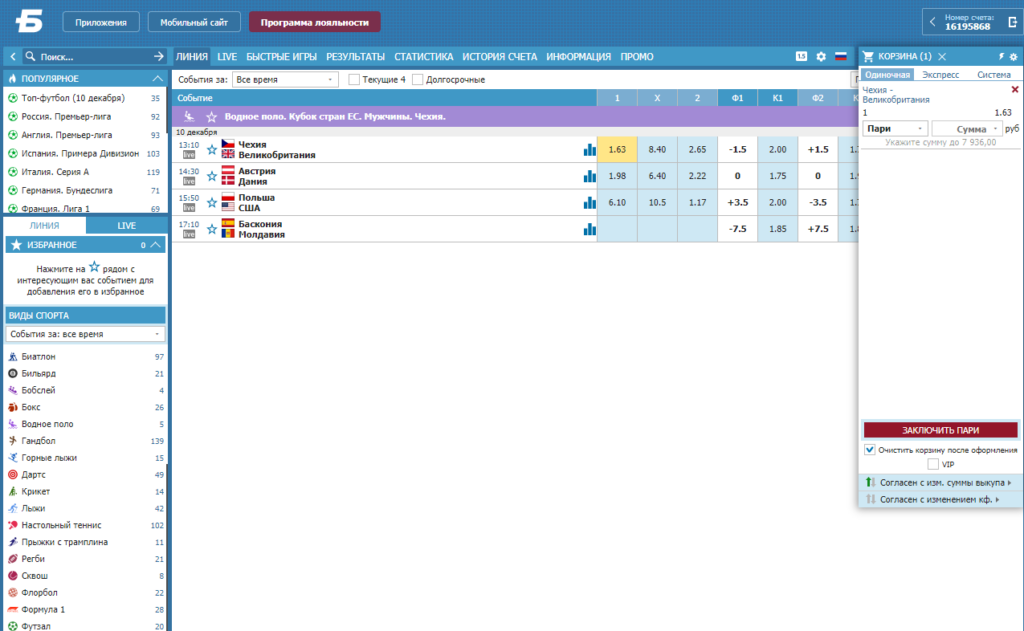Open the События за Все время dropdown
This screenshot has height=631, width=1024.
click(x=285, y=80)
